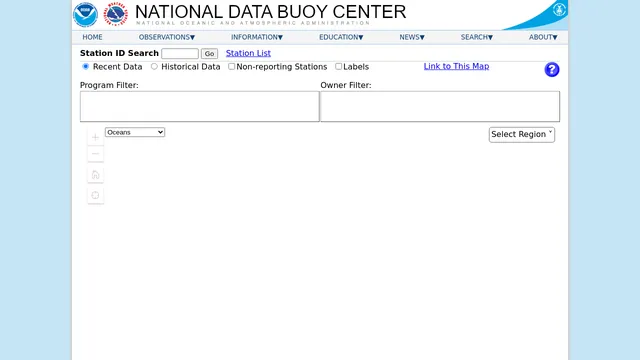This screenshot has width=640, height=360.
Task: Reset map to home view
Action: pos(96,175)
